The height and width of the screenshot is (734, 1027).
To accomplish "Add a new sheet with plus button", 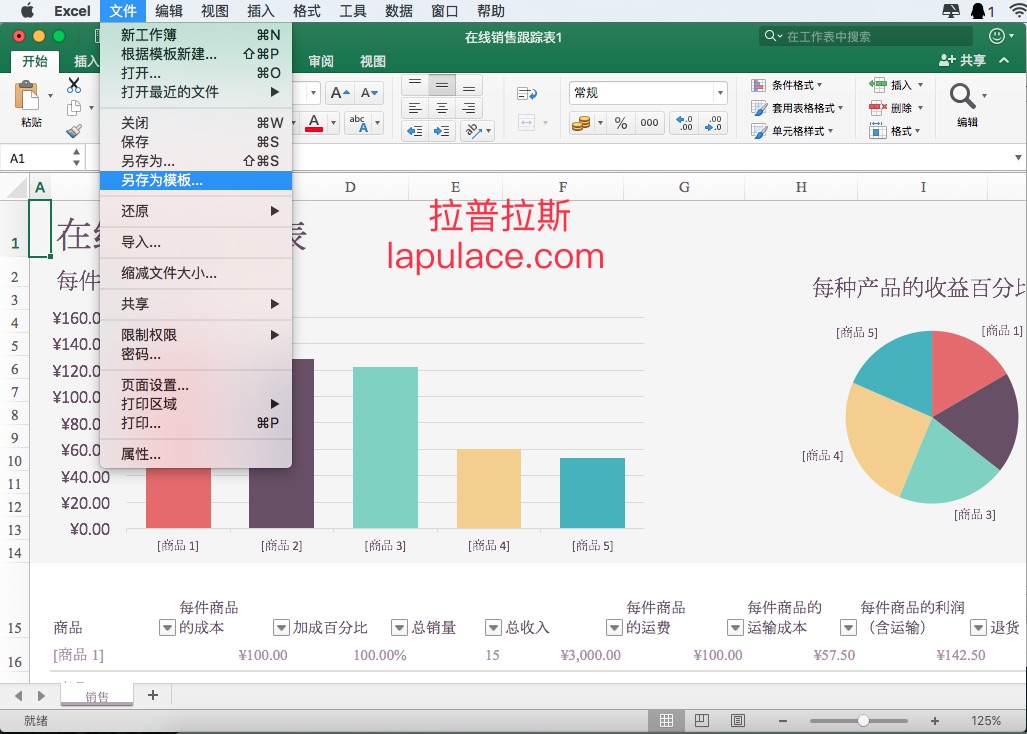I will pos(152,695).
